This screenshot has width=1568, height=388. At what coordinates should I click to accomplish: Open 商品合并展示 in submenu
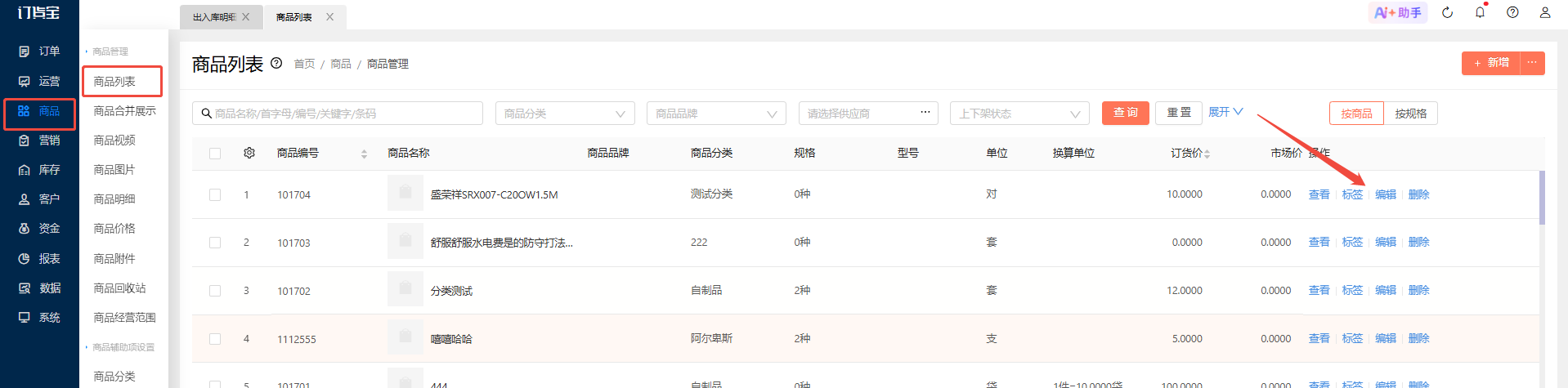(x=124, y=111)
